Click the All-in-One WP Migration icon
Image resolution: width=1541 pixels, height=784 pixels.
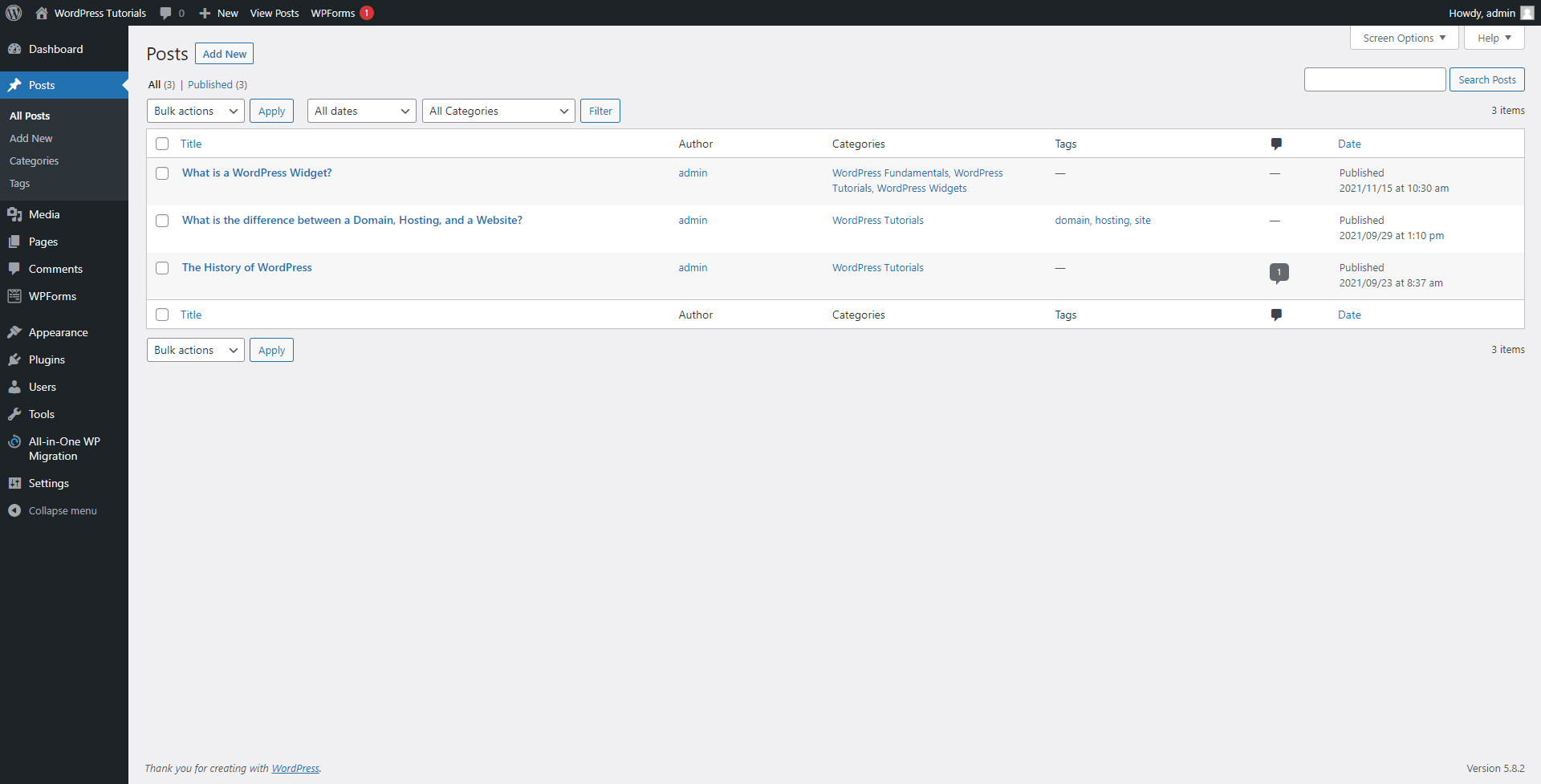point(14,441)
